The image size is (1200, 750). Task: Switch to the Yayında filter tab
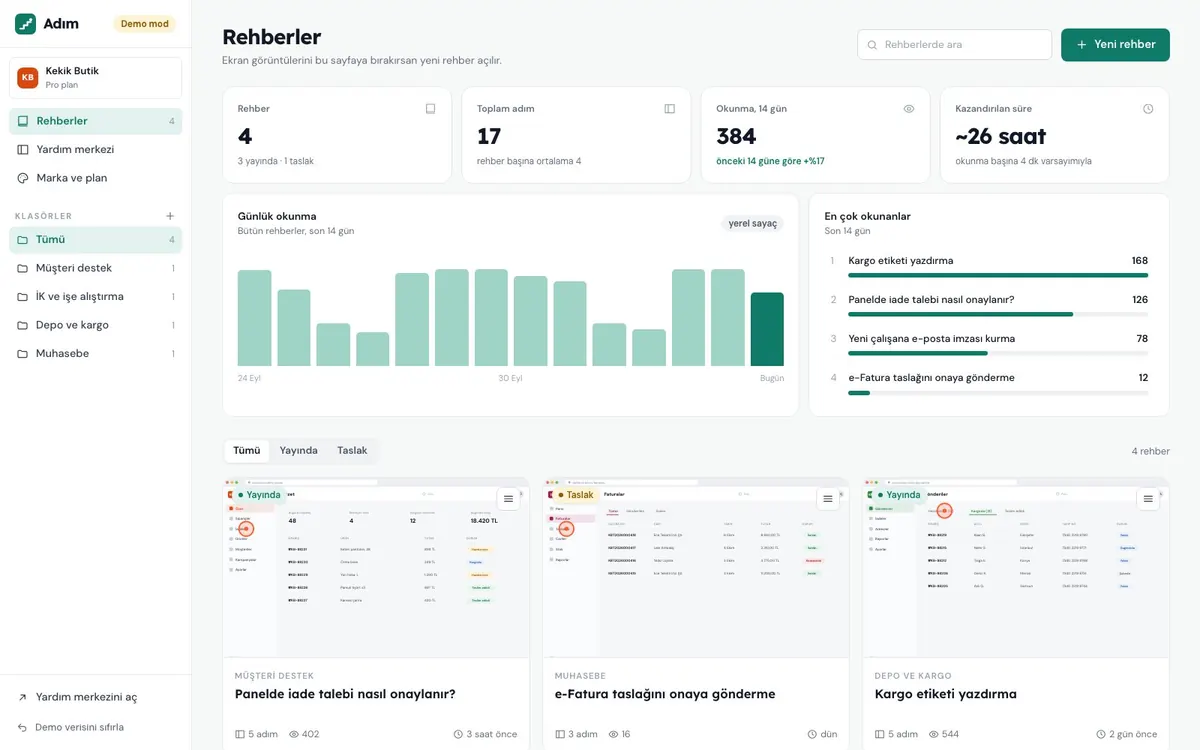[298, 451]
